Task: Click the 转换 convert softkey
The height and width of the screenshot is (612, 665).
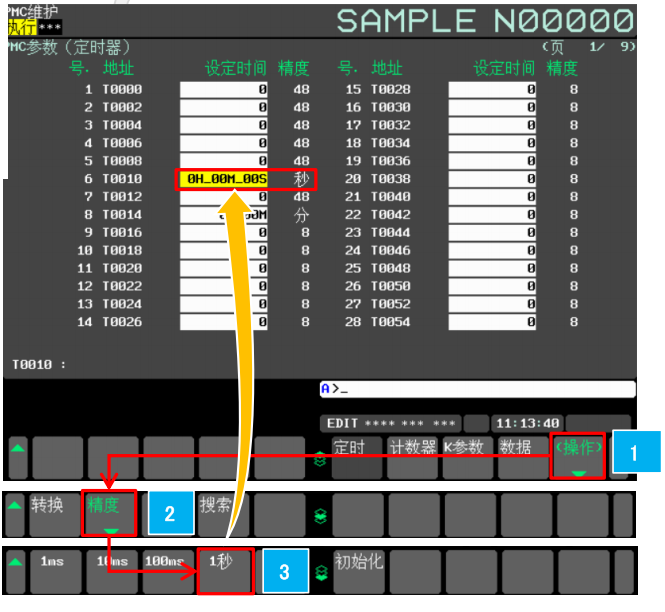Action: (55, 514)
